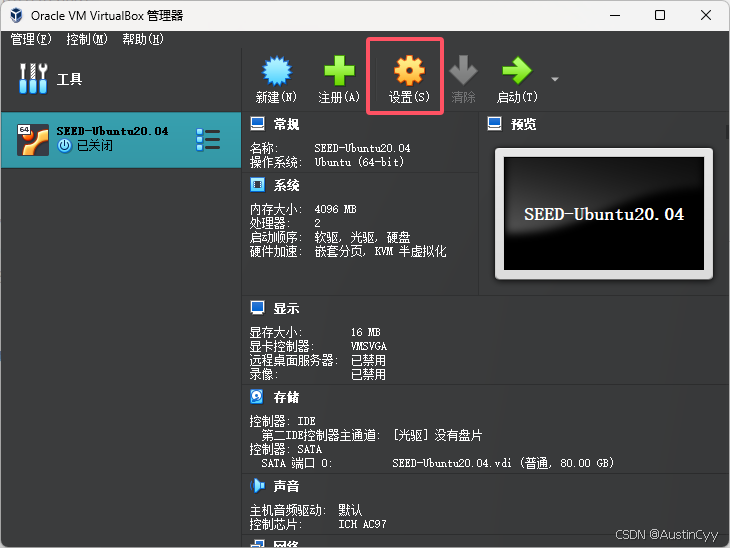Click the powered-off status icon by 已关闭
Viewport: 730px width, 548px height.
[x=65, y=146]
